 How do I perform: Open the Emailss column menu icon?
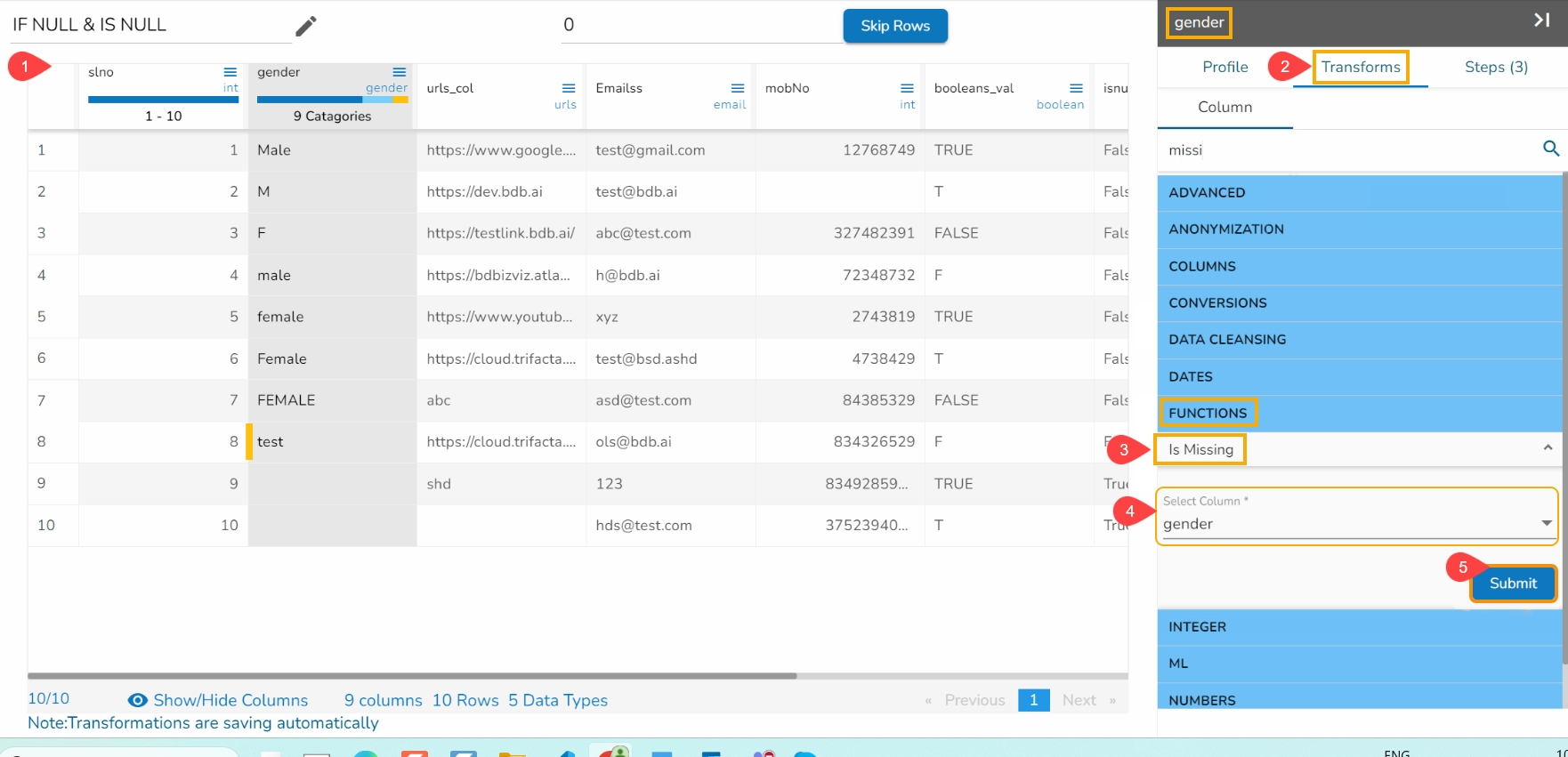[x=738, y=88]
